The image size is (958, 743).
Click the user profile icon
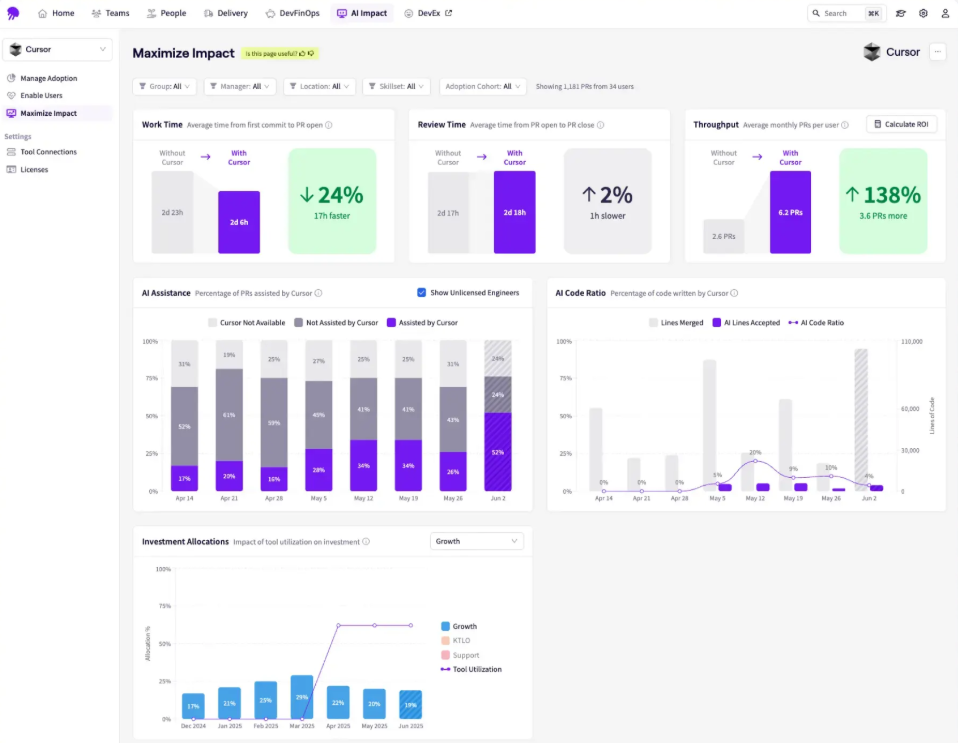coord(945,14)
